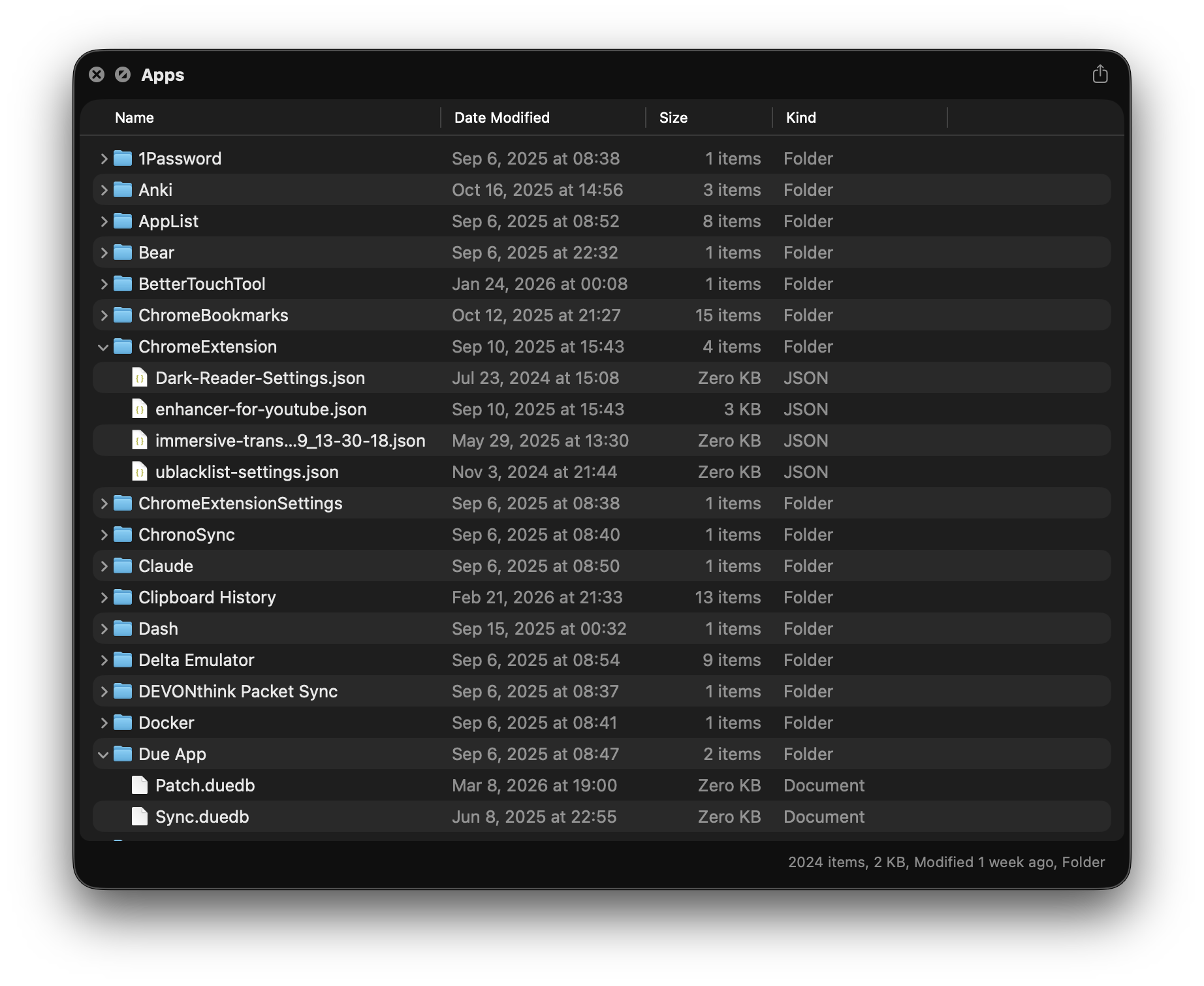Click the JSON icon for ublacklist-settings.json
This screenshot has width=1204, height=986.
140,471
